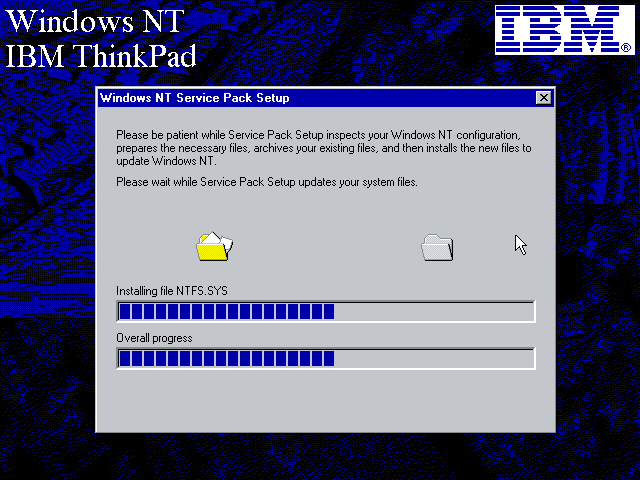Screen dimensions: 640x480
Task: Click the 'Please be patient' paragraph
Action: pyautogui.click(x=324, y=148)
